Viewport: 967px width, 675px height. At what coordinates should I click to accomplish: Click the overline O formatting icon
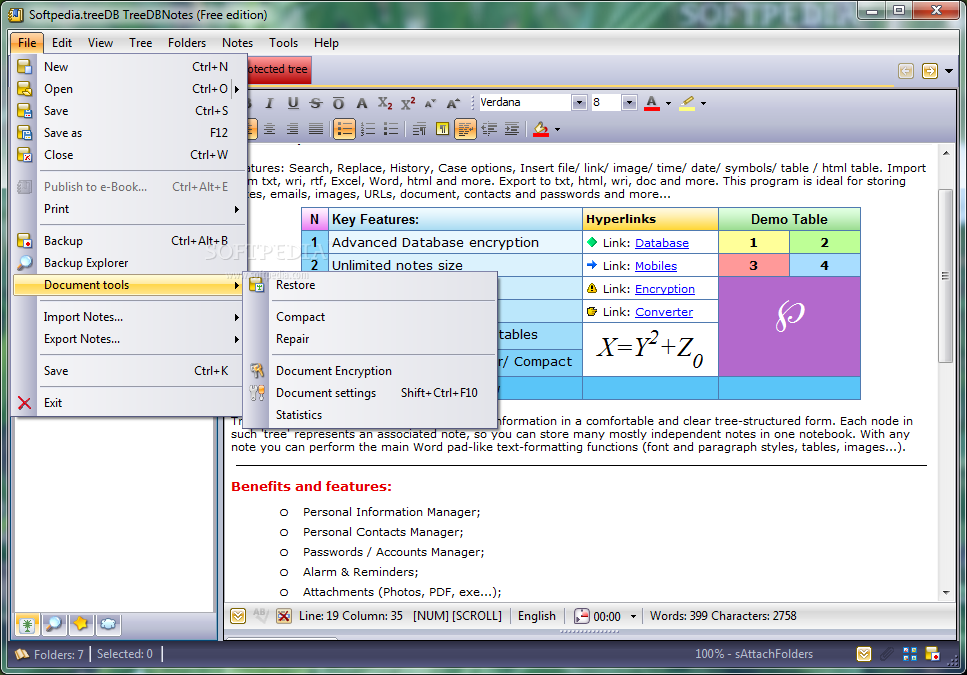(338, 103)
